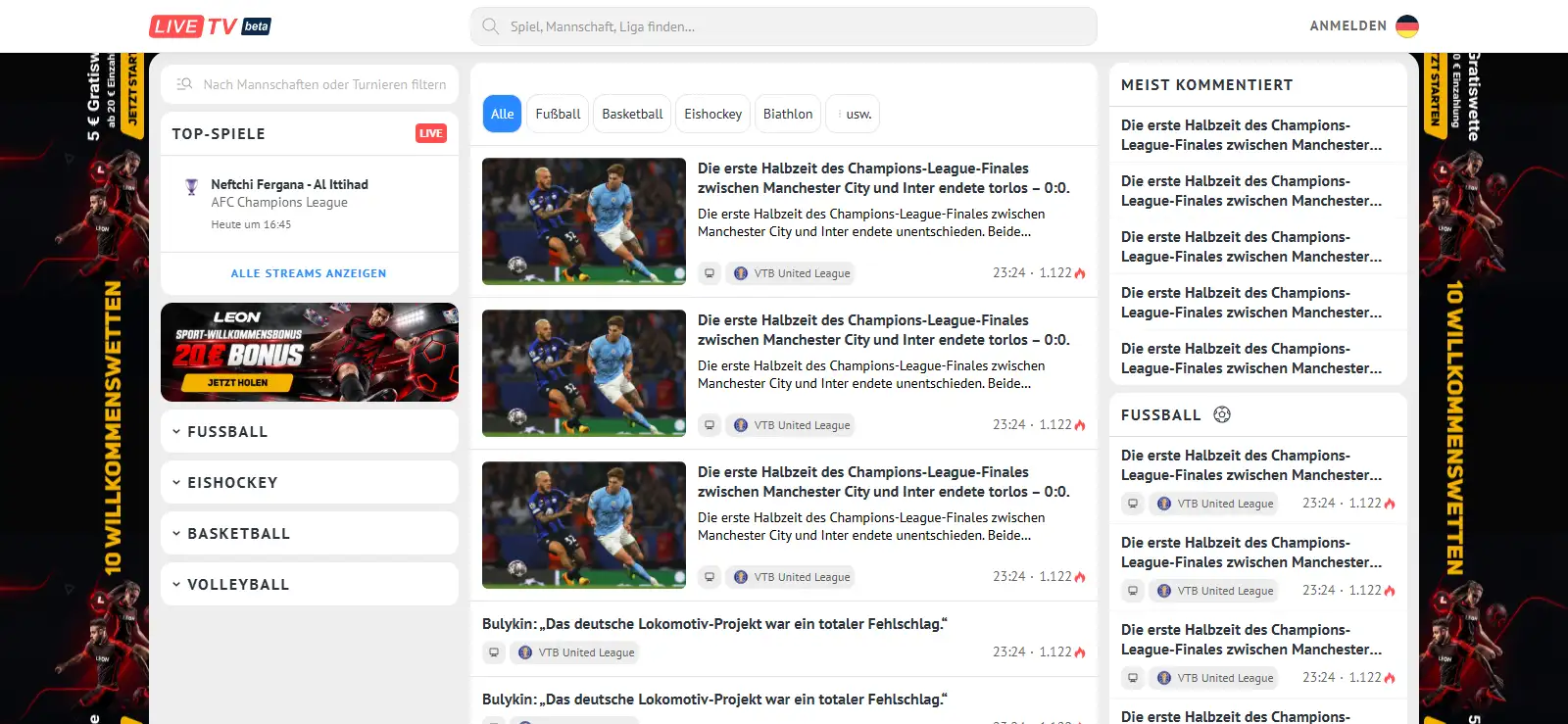Select the Alle tab
Screen dimensions: 1568x724
502,114
